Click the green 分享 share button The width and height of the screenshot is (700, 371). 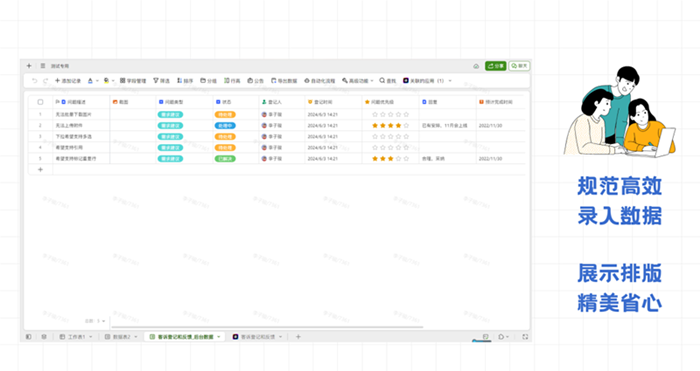click(496, 66)
